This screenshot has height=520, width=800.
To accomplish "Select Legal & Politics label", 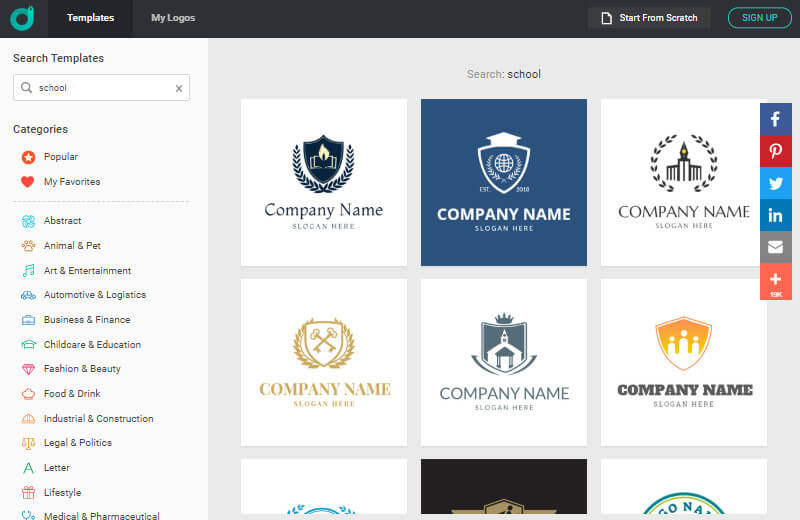I will [x=78, y=442].
